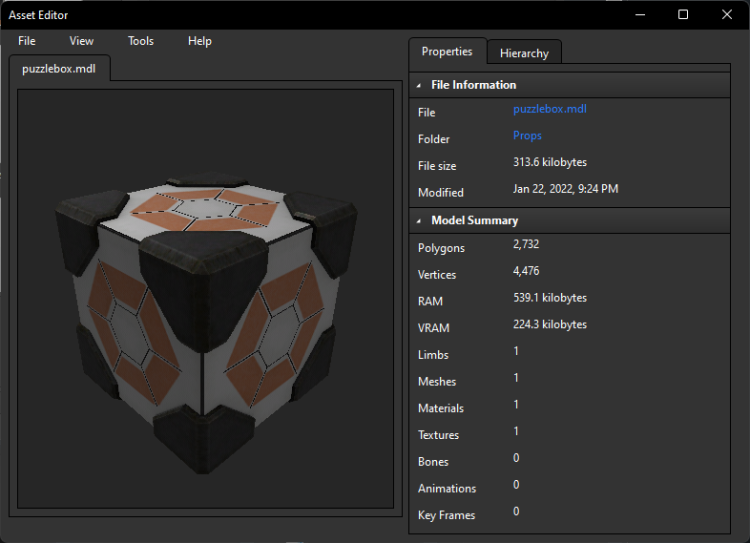Select the RAM value 539.1 kilobytes
This screenshot has height=543, width=750.
(550, 298)
